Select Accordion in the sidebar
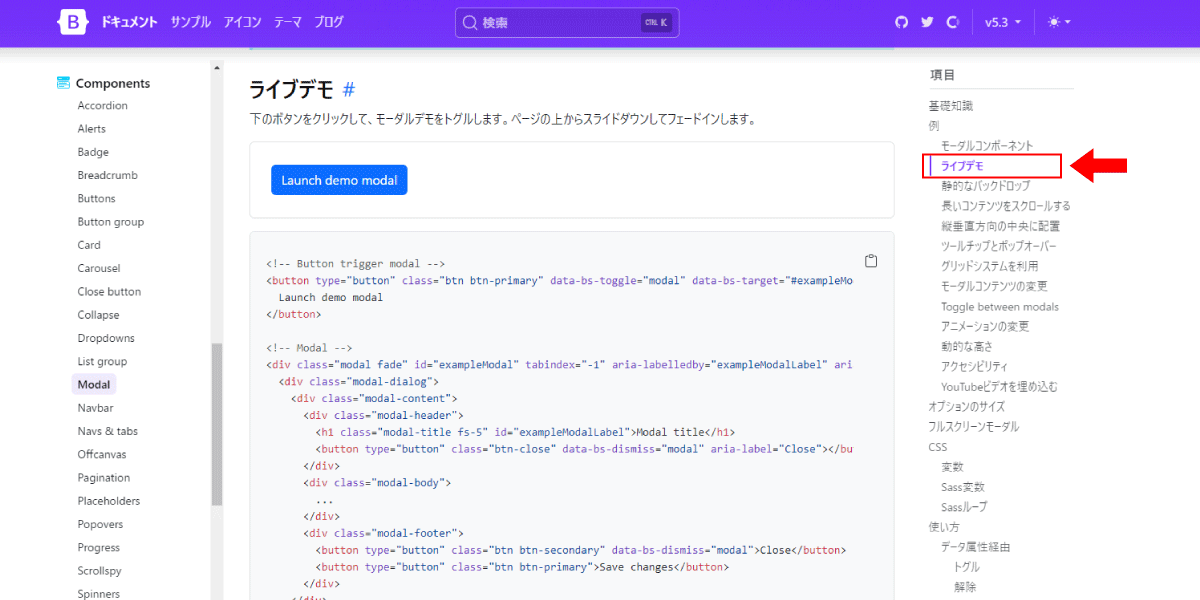1200x600 pixels. (103, 106)
